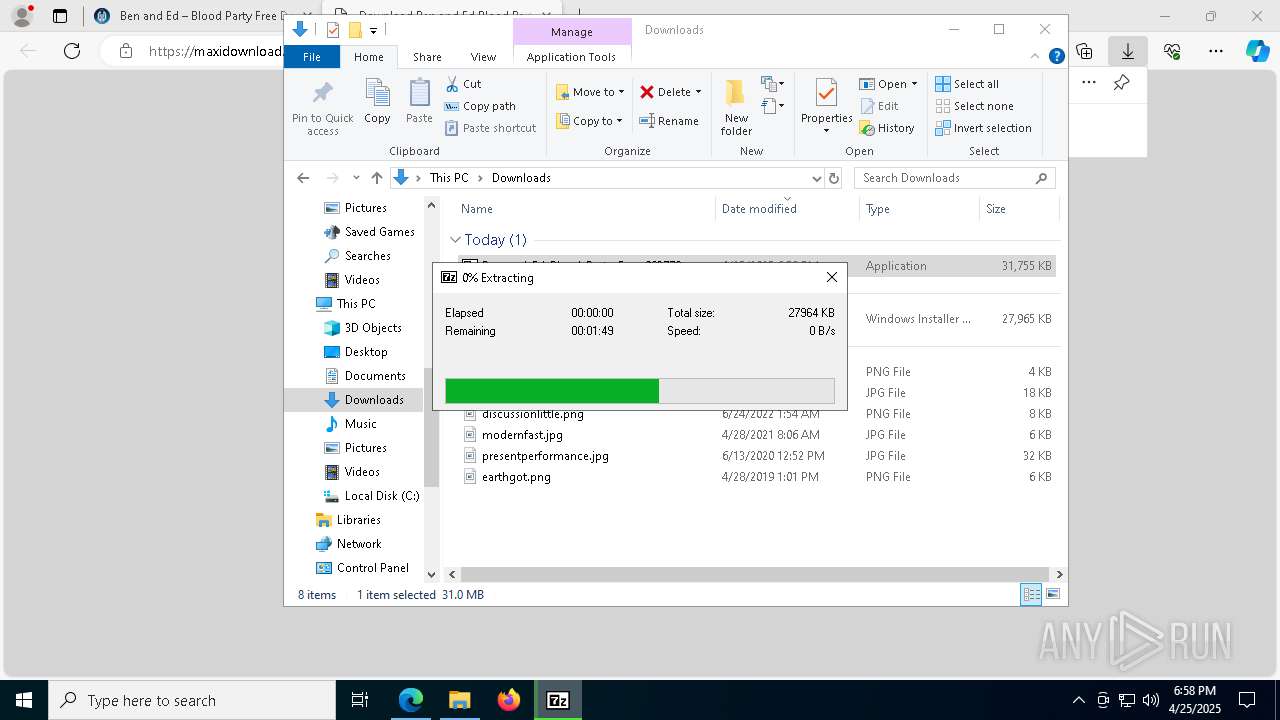This screenshot has width=1280, height=720.
Task: Click the Rename command
Action: [x=669, y=121]
